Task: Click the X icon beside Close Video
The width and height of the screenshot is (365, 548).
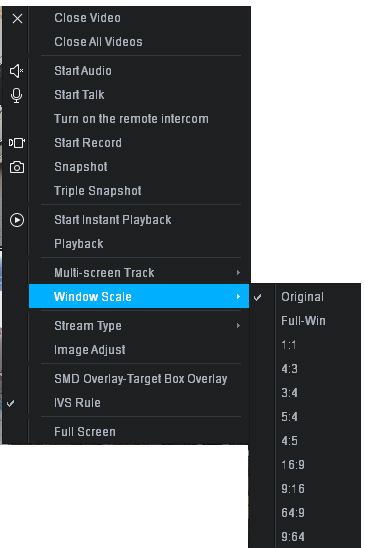Action: coord(17,19)
